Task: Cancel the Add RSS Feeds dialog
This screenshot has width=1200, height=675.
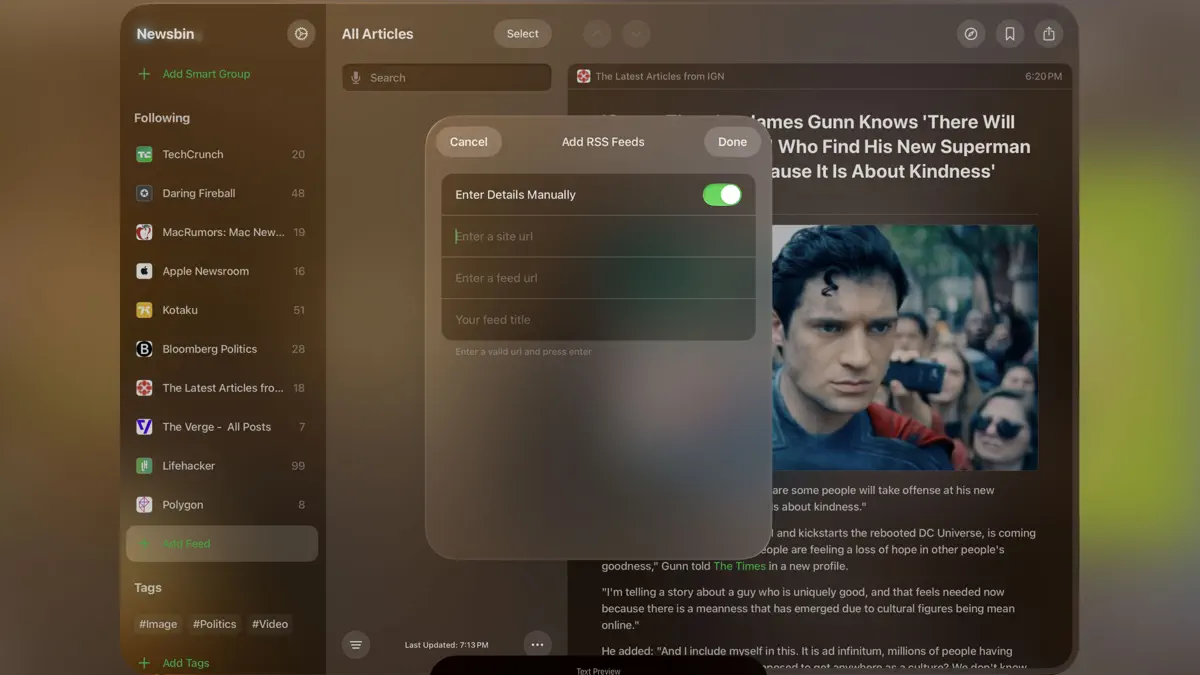Action: (468, 141)
